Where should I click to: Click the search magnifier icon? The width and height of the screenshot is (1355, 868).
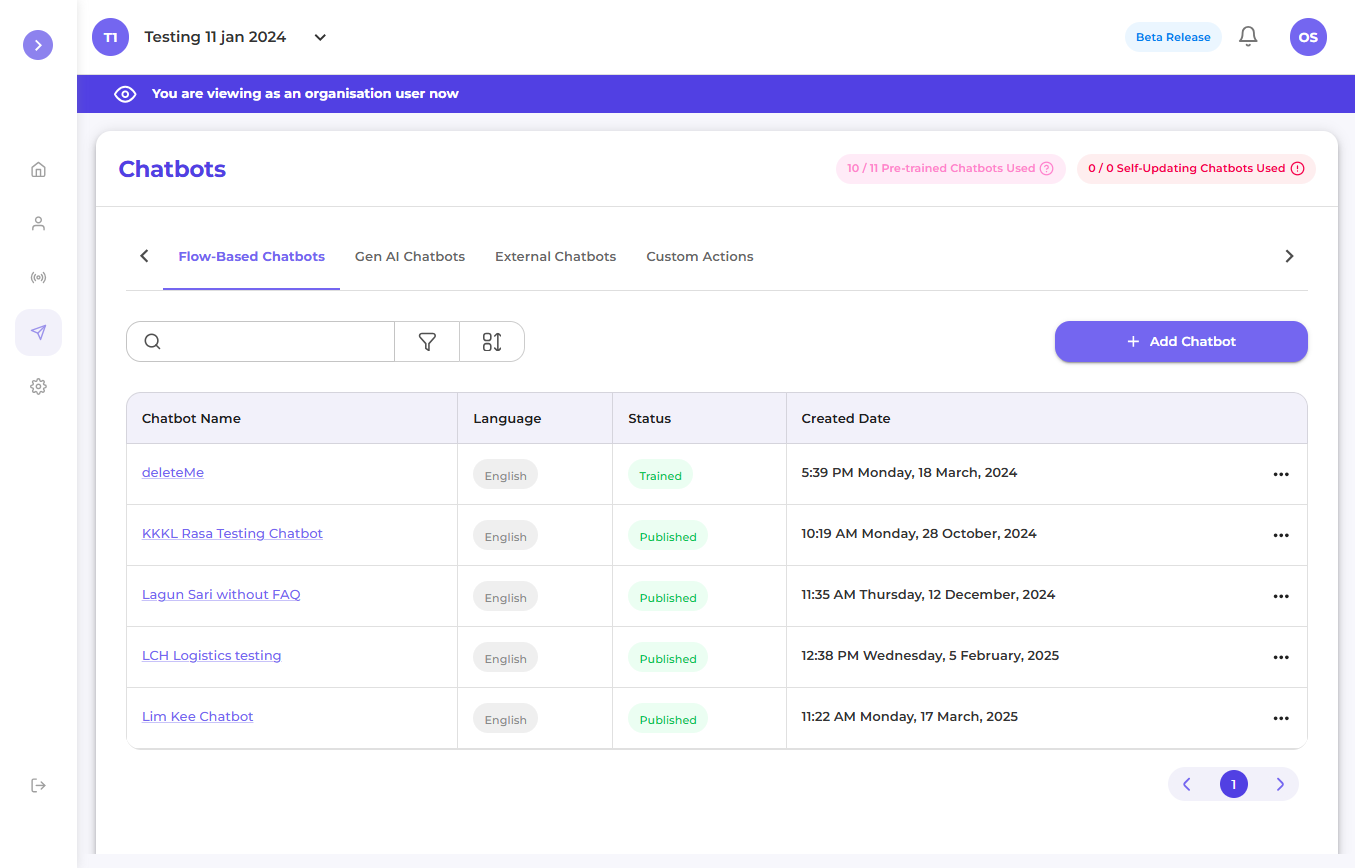[x=152, y=341]
